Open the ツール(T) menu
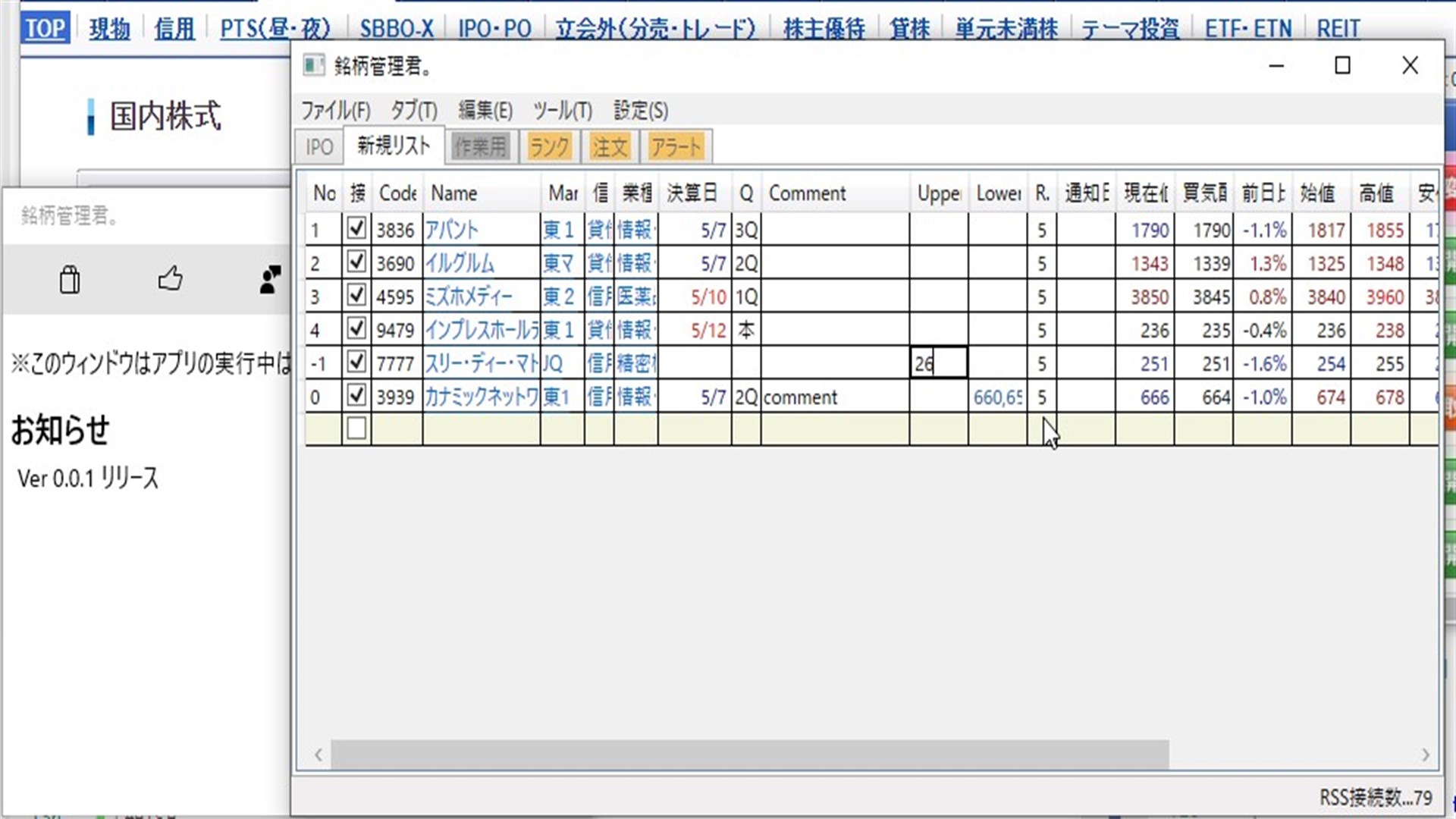1456x819 pixels. click(562, 111)
